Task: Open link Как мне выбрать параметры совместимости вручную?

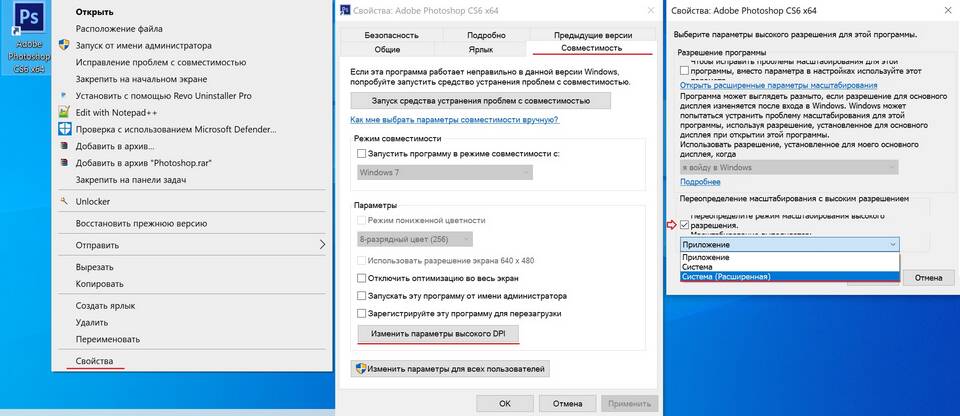Action: (x=454, y=120)
